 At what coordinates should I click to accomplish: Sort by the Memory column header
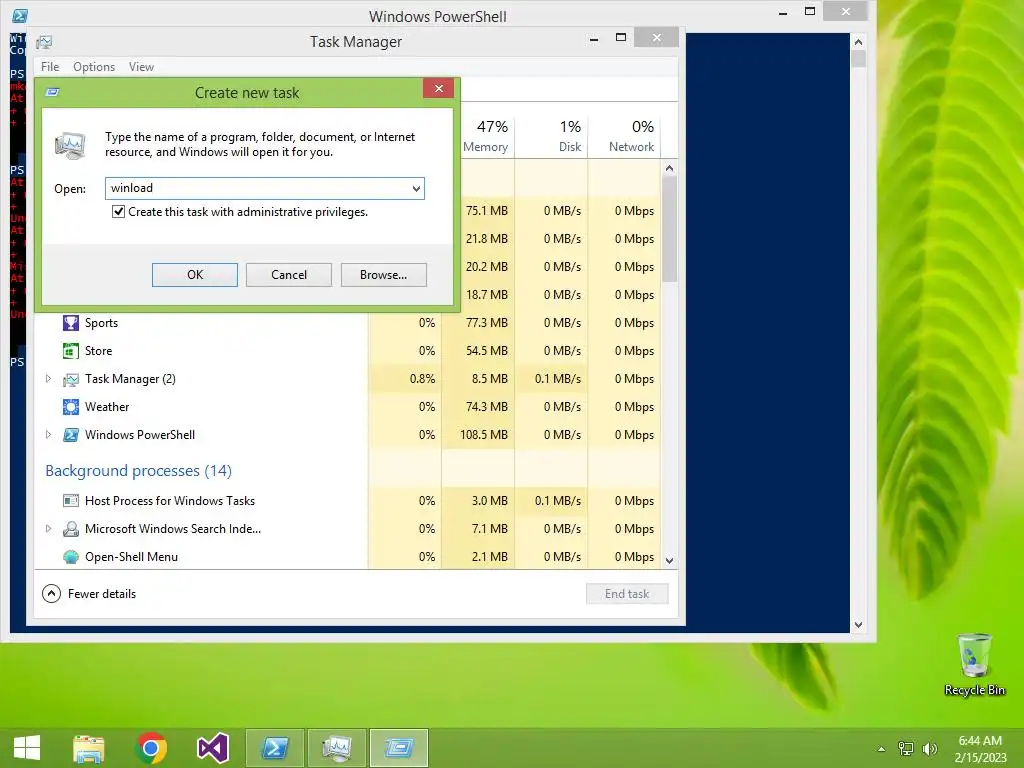[485, 136]
